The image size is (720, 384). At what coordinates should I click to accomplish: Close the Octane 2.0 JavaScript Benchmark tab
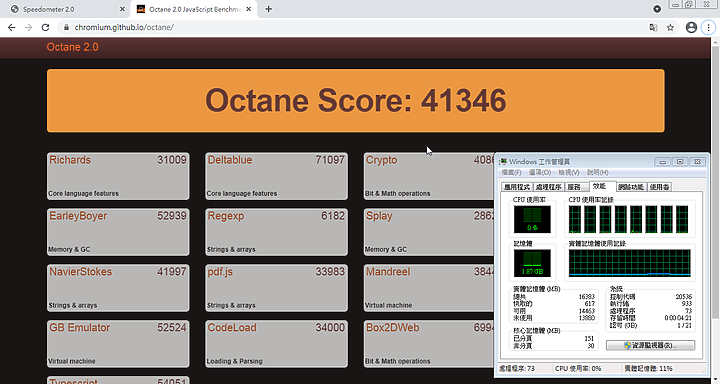248,9
